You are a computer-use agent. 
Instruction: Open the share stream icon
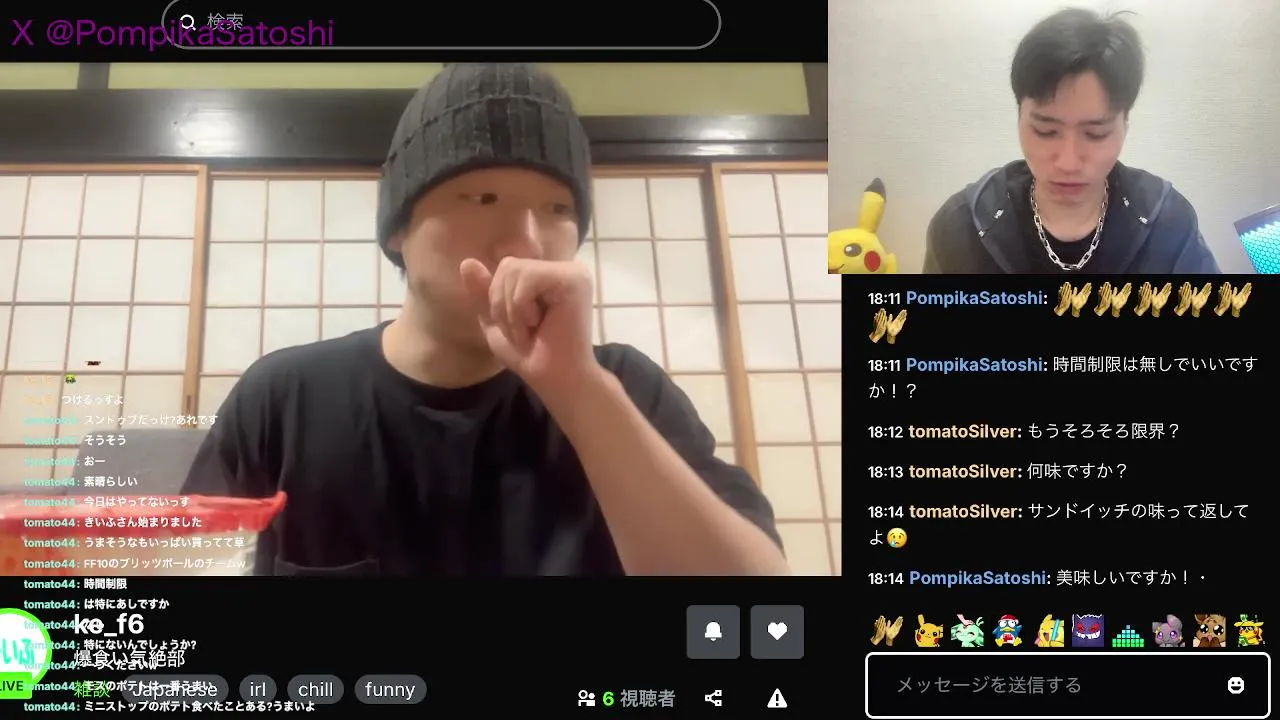(x=713, y=698)
